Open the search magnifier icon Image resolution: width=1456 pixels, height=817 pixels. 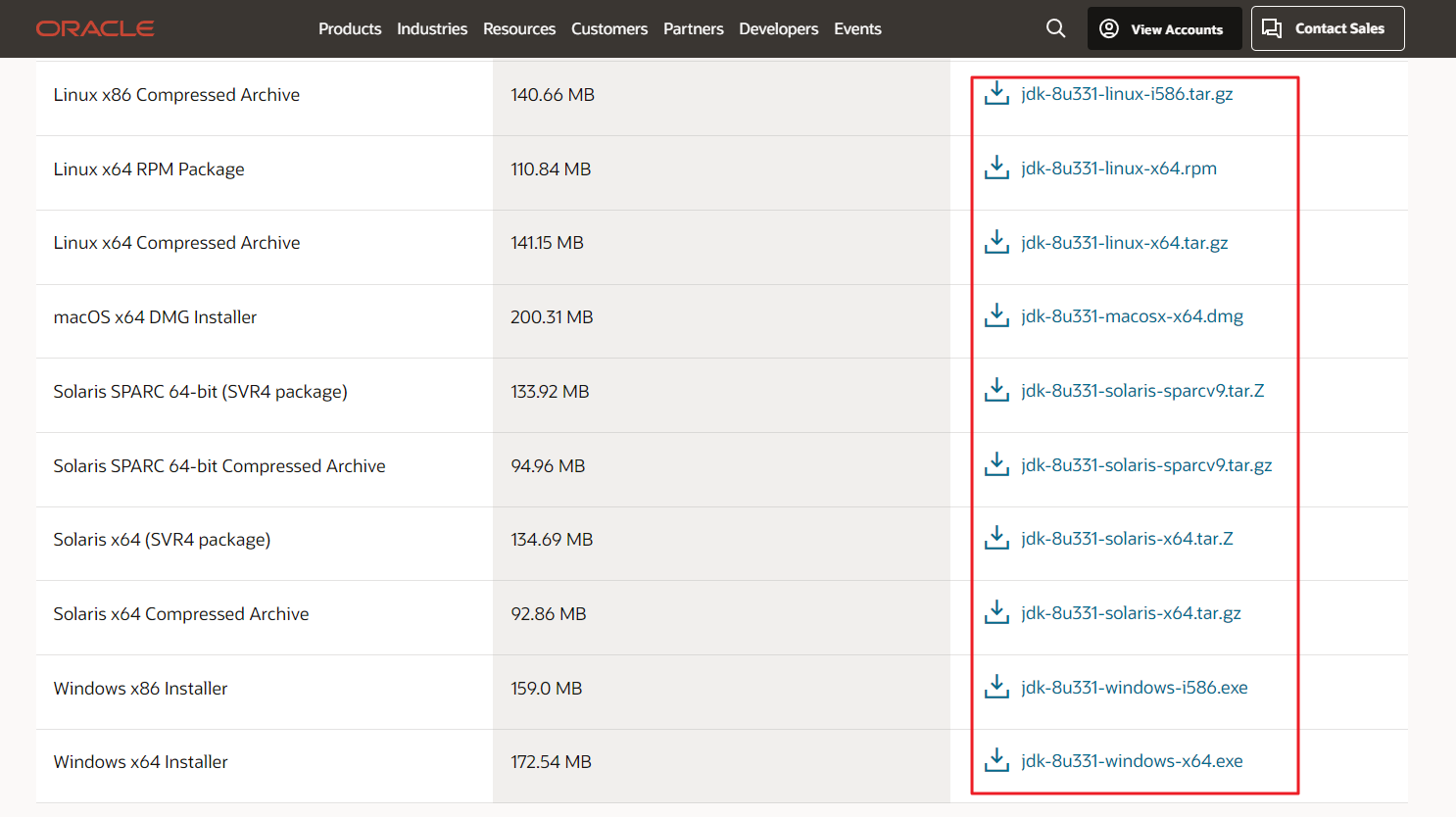[1055, 28]
